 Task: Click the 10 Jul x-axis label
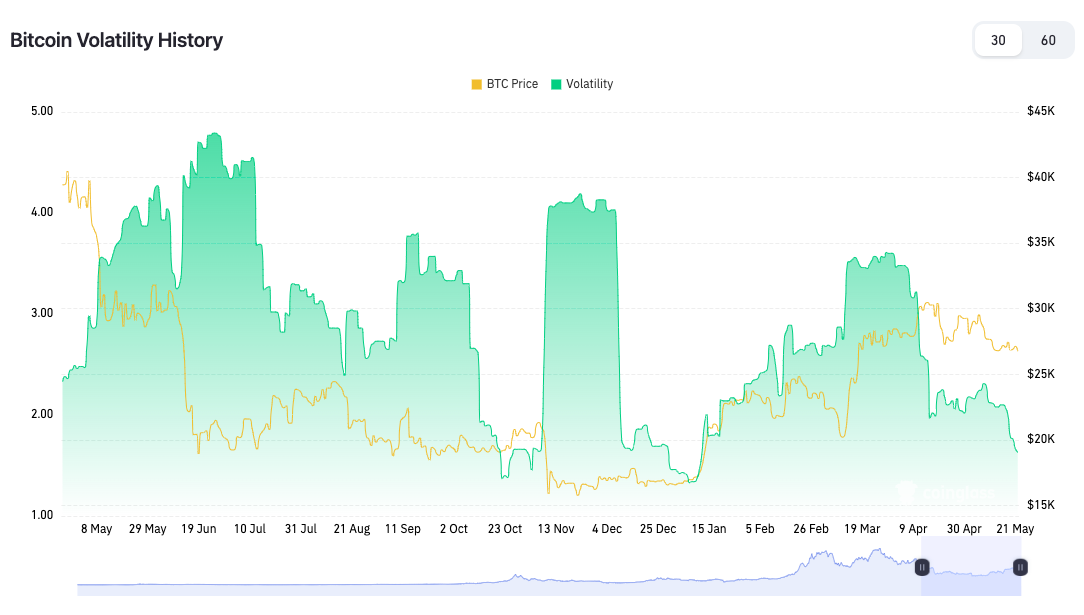(x=250, y=529)
